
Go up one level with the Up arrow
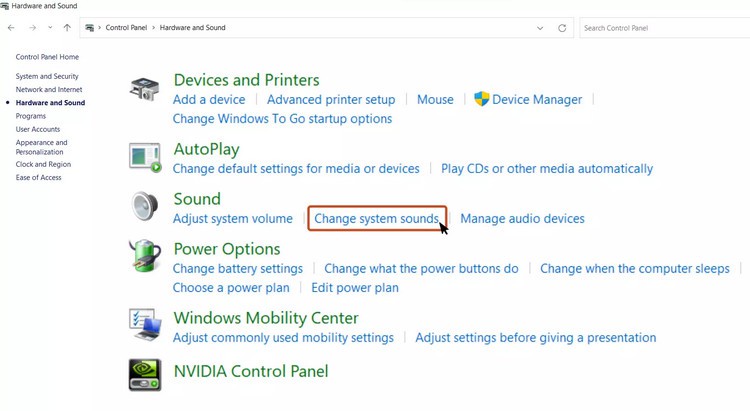(x=67, y=28)
